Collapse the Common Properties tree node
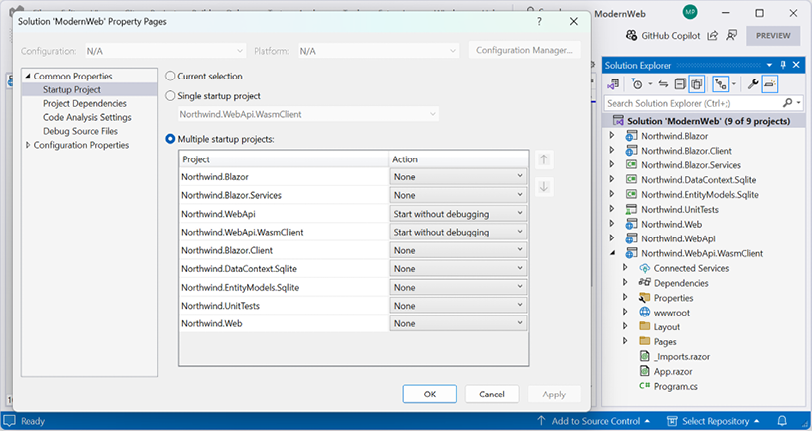Screen dimensions: 812x431 (28, 77)
